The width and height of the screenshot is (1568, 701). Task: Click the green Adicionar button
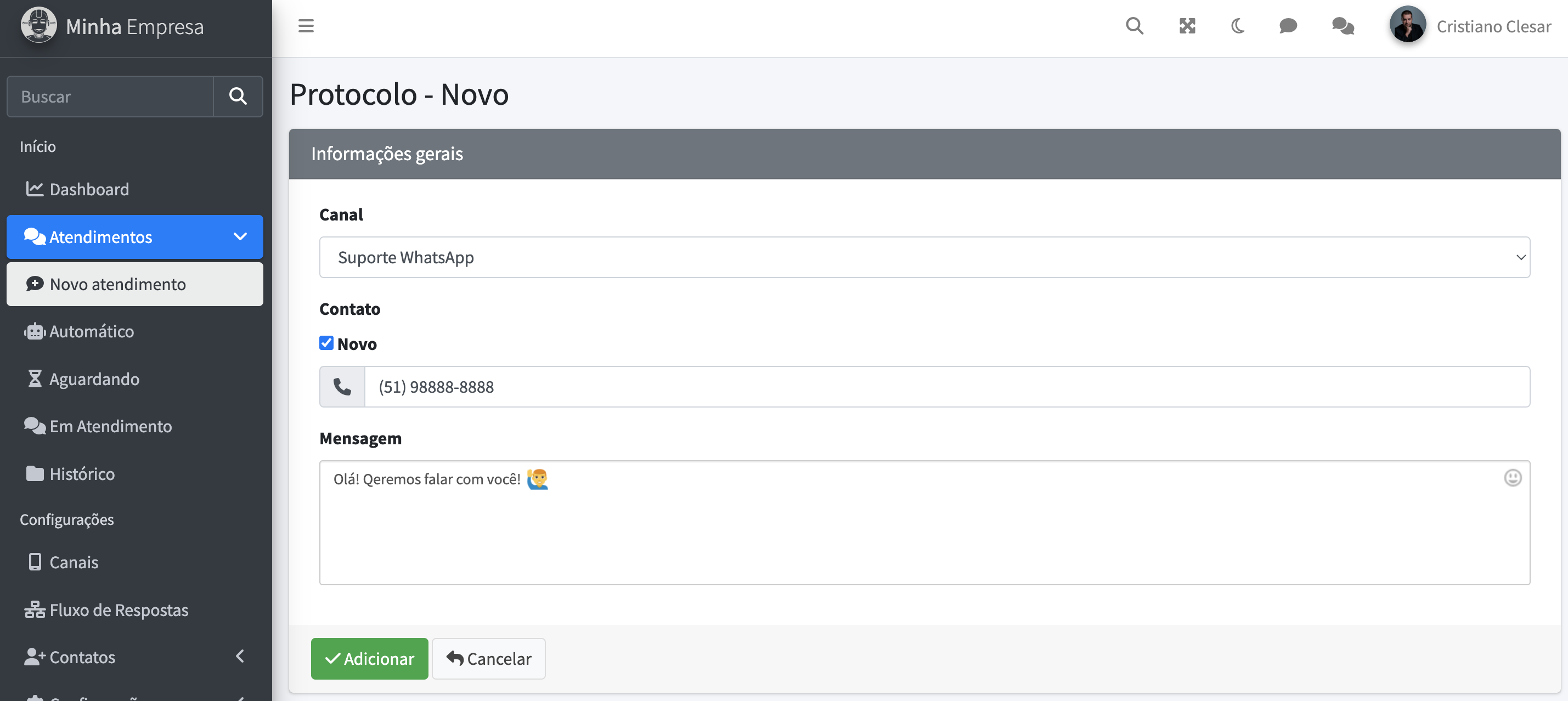369,658
